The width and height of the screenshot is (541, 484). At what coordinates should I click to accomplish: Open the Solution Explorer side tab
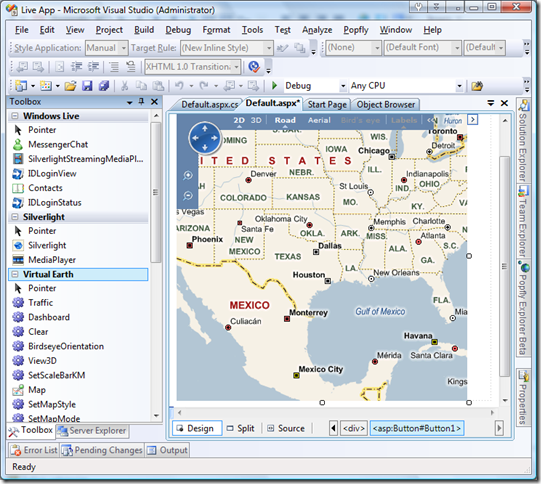tap(523, 141)
